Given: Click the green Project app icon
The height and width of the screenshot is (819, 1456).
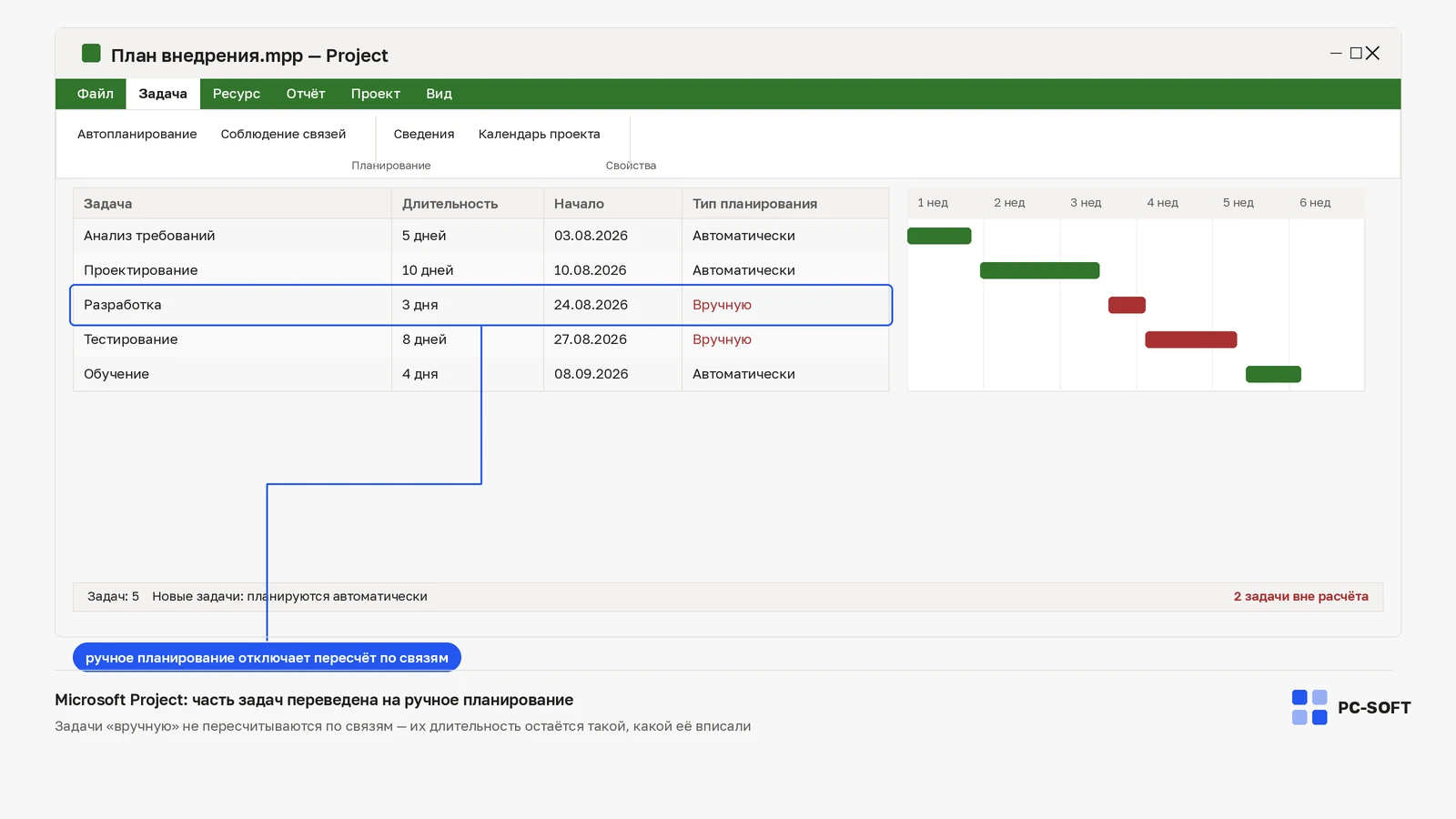Looking at the screenshot, I should 91,54.
